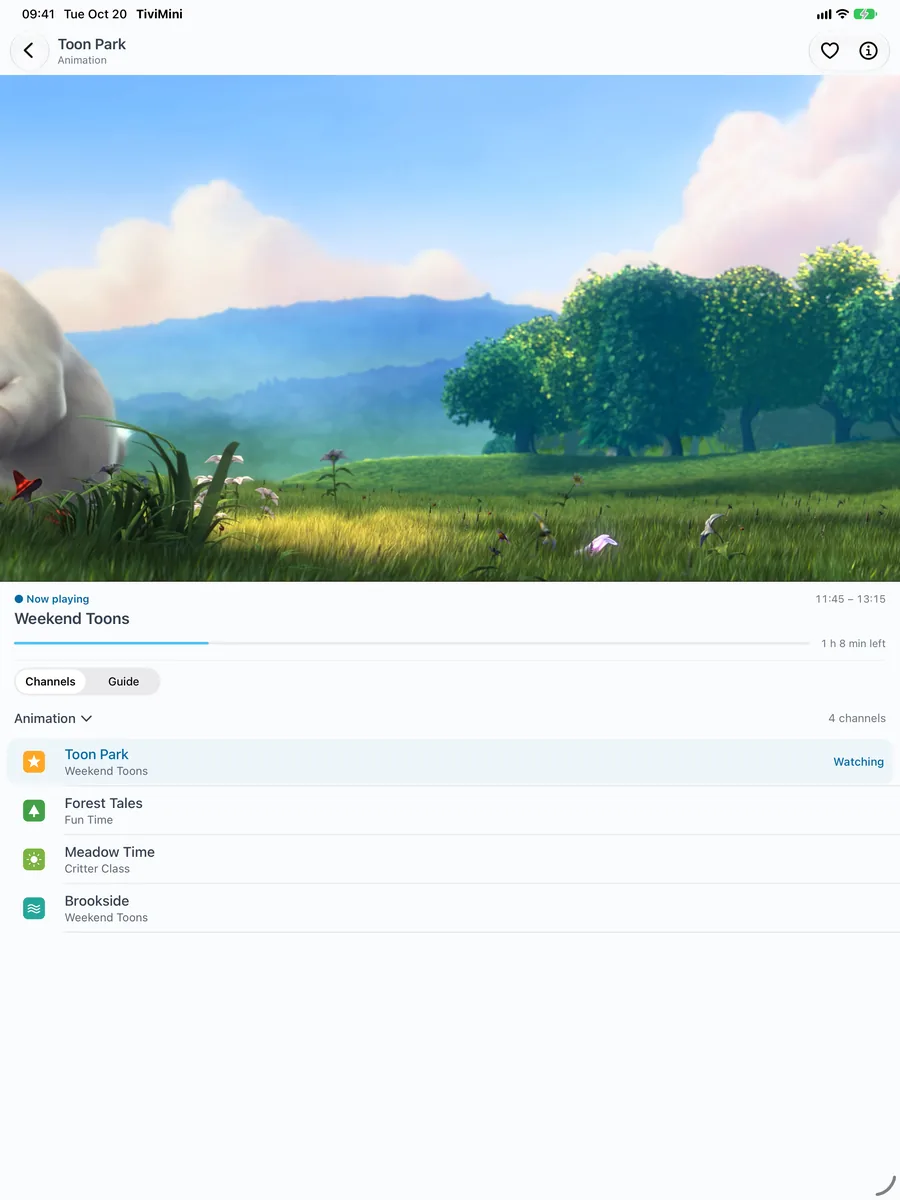Seek within the Weekend Toons progress bar
The height and width of the screenshot is (1200, 900).
pos(412,643)
